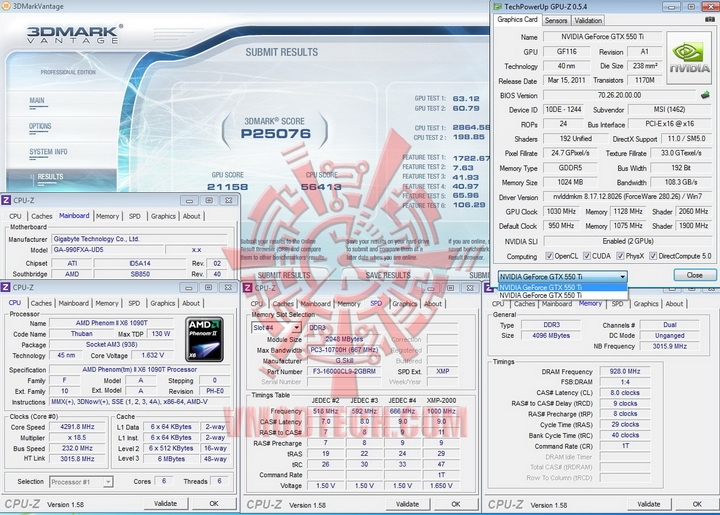This screenshot has height=515, width=720.
Task: Select the second GTX 550 Ti list entry
Action: point(562,295)
